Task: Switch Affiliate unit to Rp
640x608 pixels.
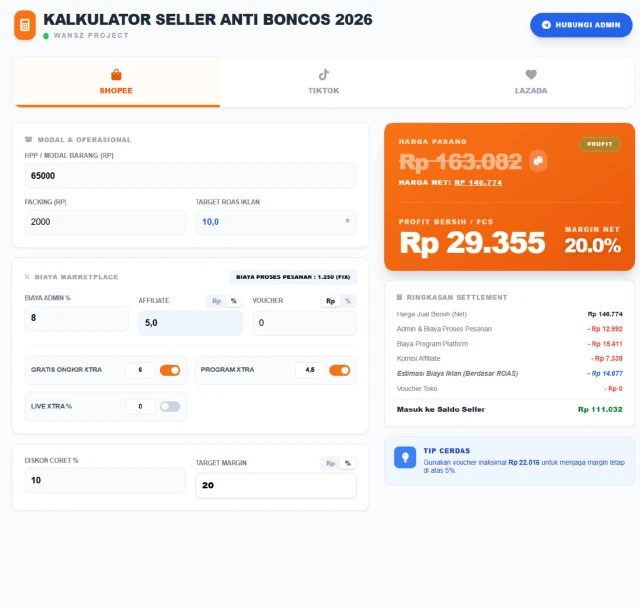Action: [217, 300]
